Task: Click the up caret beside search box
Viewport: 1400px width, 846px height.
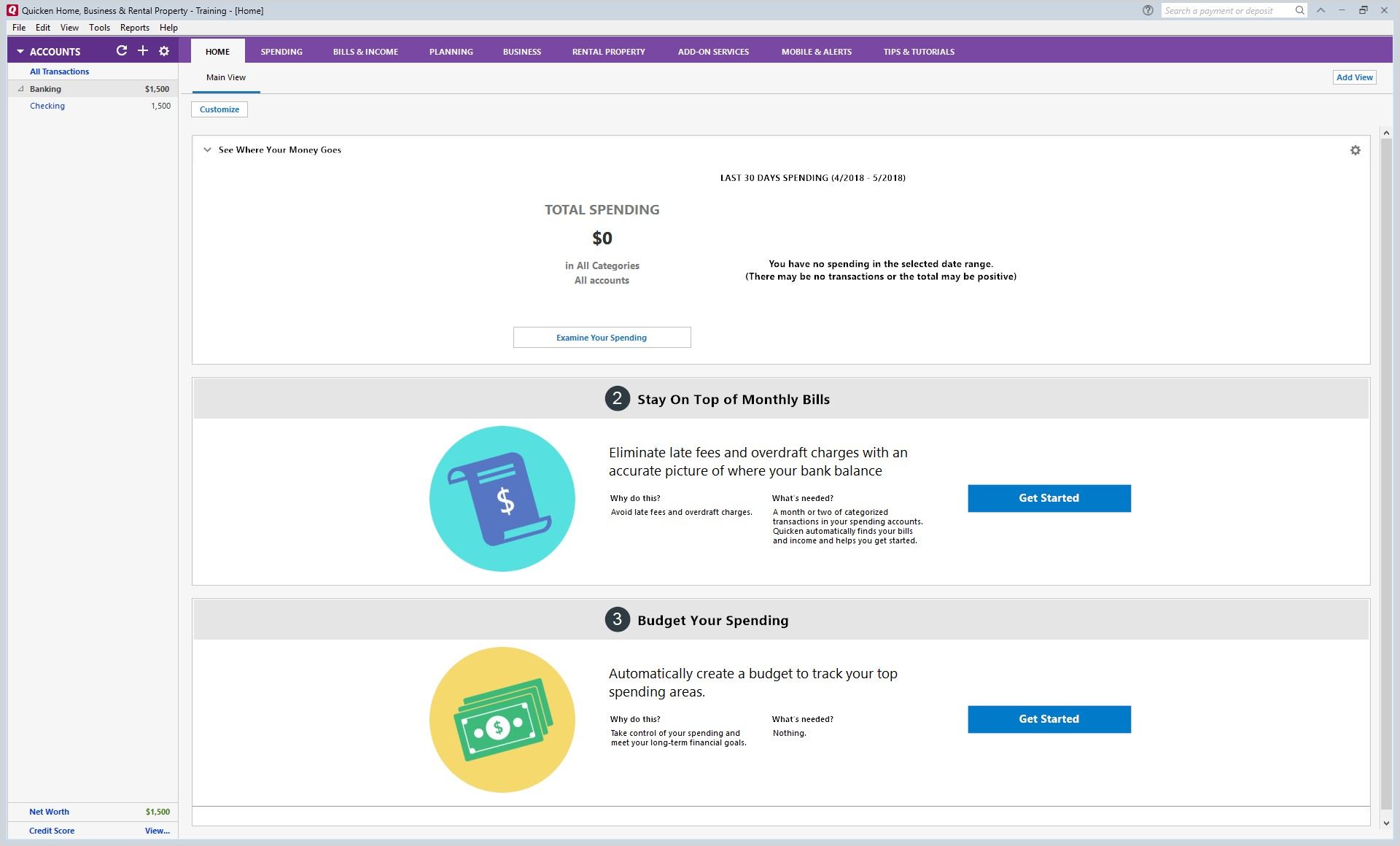Action: 1321,10
